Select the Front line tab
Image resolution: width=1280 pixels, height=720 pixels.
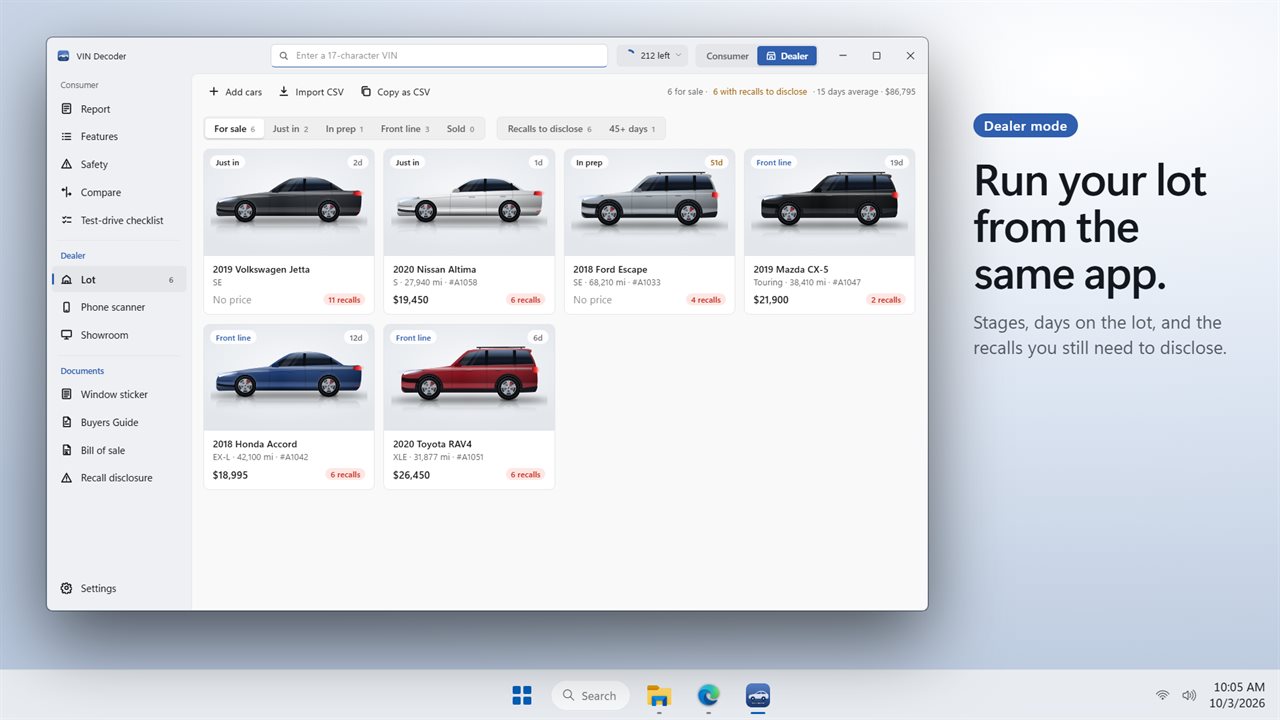click(405, 129)
